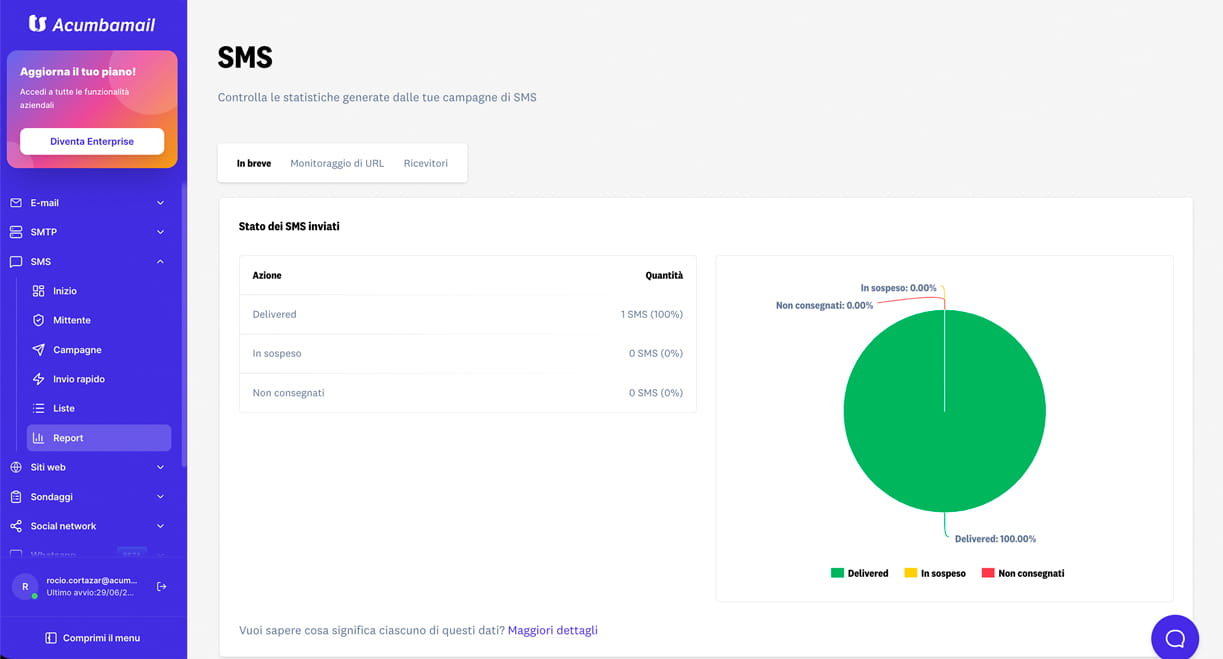Open Campagne paper plane icon
The image size is (1223, 659).
pyautogui.click(x=39, y=350)
